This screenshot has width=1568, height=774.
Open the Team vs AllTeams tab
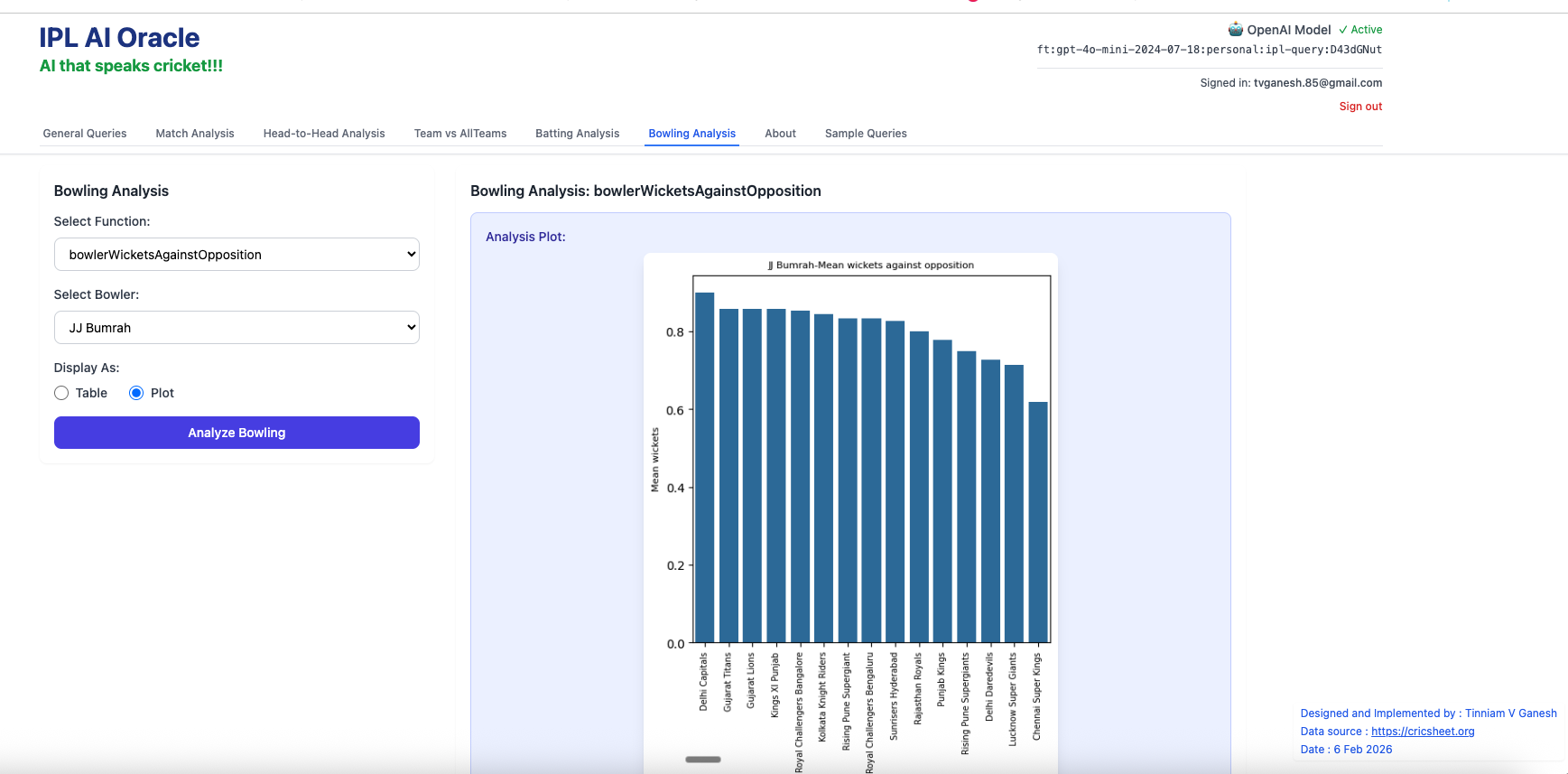click(460, 134)
